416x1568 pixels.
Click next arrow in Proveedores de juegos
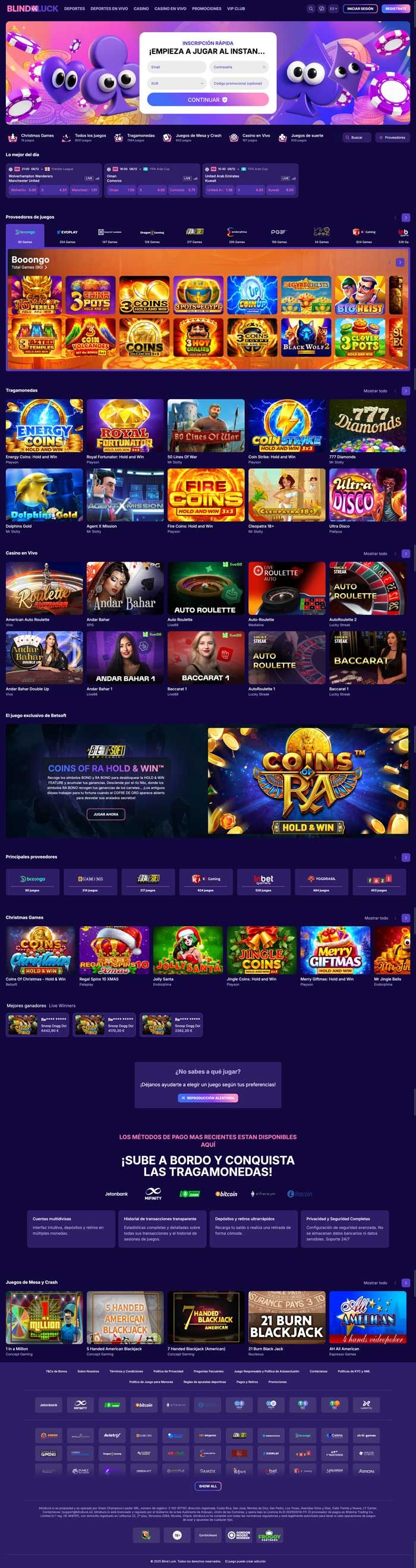click(x=406, y=217)
